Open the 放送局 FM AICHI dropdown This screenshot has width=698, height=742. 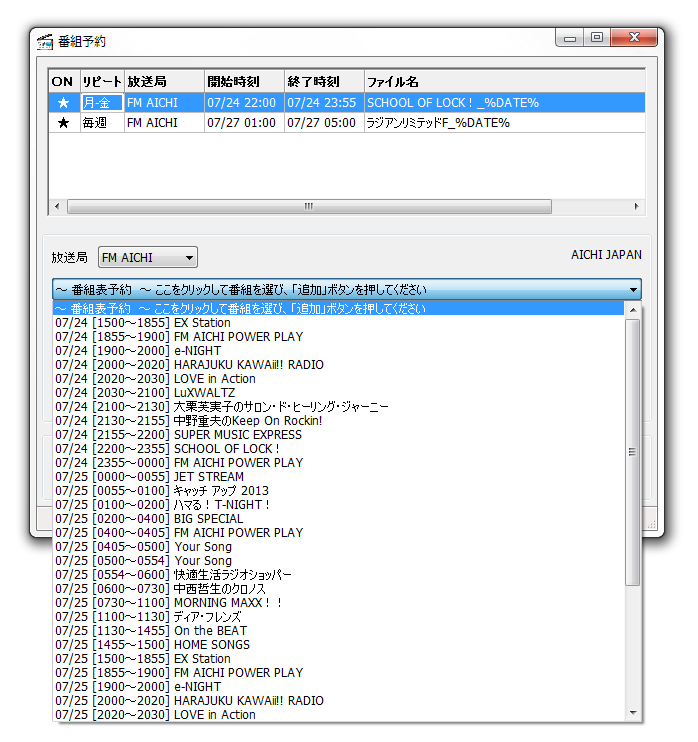tap(148, 257)
